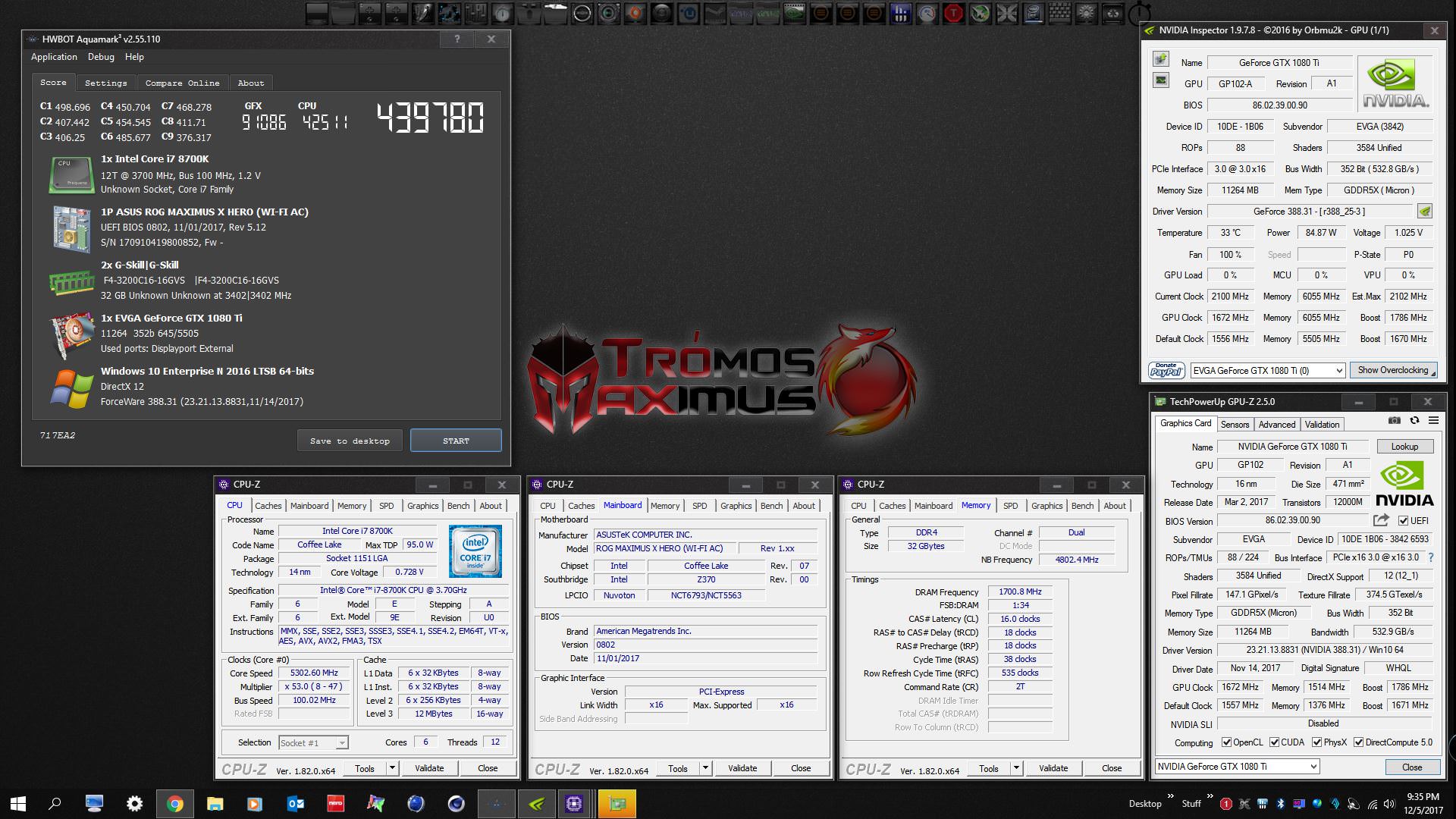Toggle the OpenCL checkbox
This screenshot has width=1456, height=819.
pyautogui.click(x=1226, y=742)
